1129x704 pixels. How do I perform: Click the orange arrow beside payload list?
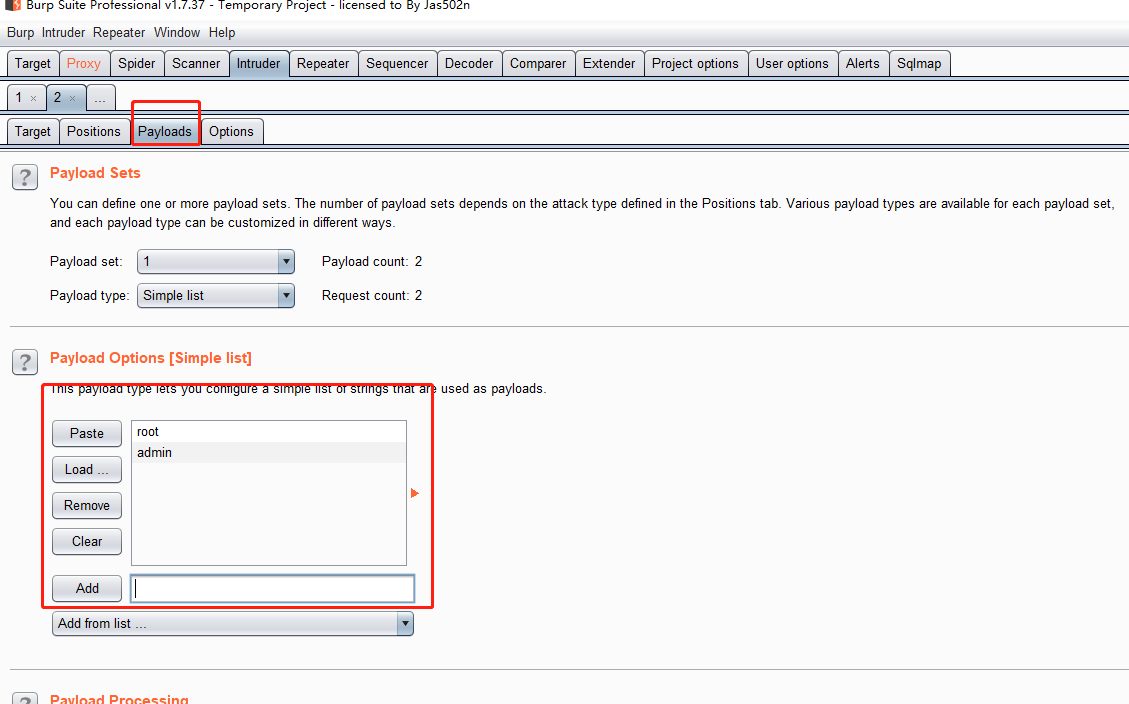click(415, 493)
